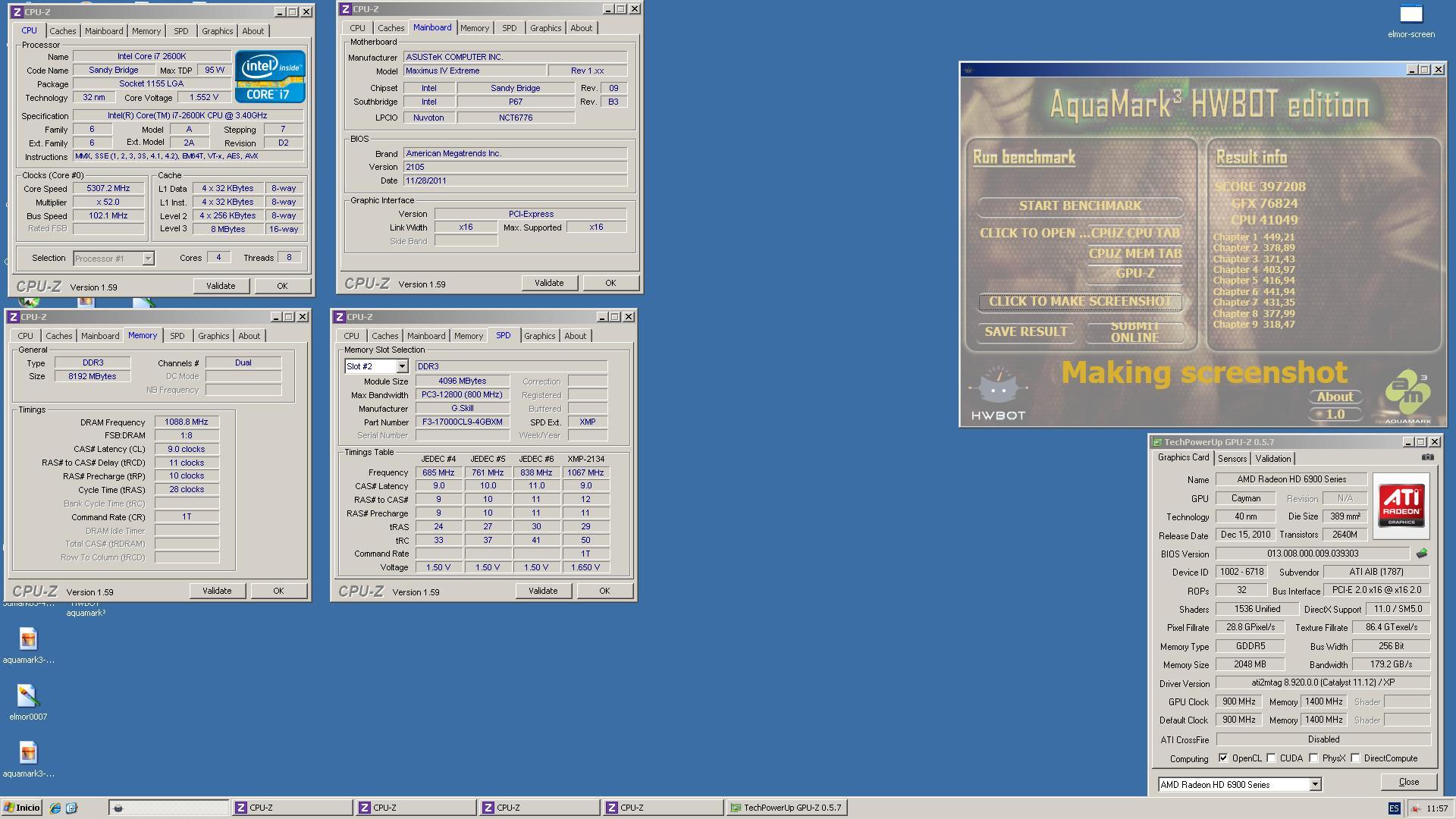Click the GPU-Z title bar icon
This screenshot has width=1456, height=819.
pos(1157,442)
